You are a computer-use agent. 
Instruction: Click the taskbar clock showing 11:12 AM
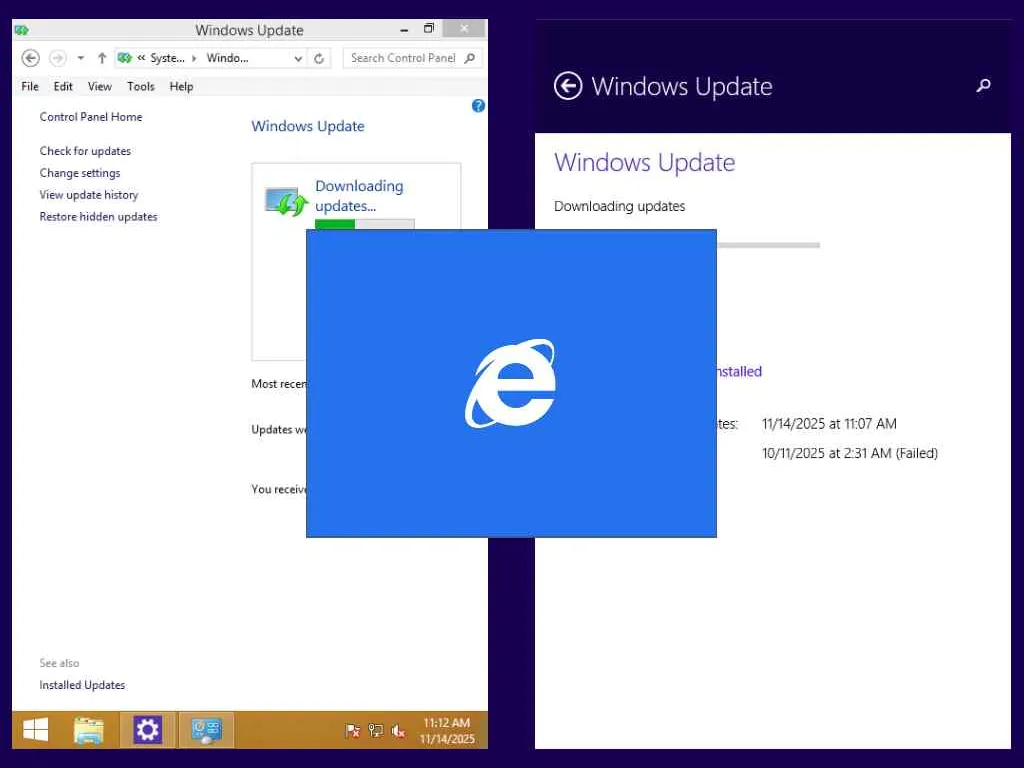point(447,731)
